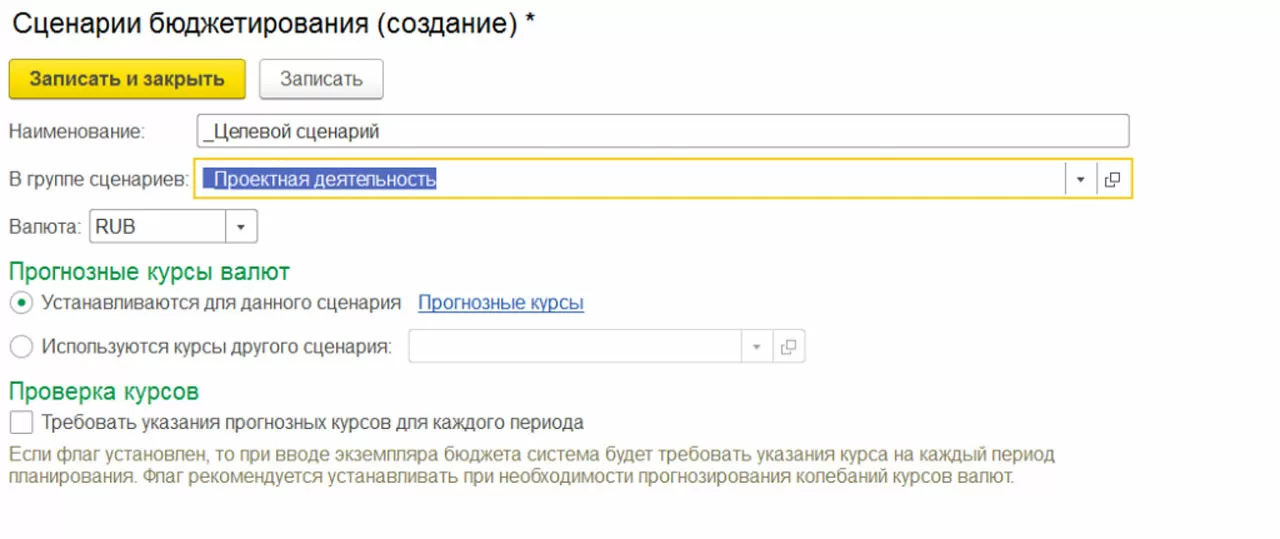
Task: Click the 'Наименование:' field label
Action: pyautogui.click(x=77, y=131)
